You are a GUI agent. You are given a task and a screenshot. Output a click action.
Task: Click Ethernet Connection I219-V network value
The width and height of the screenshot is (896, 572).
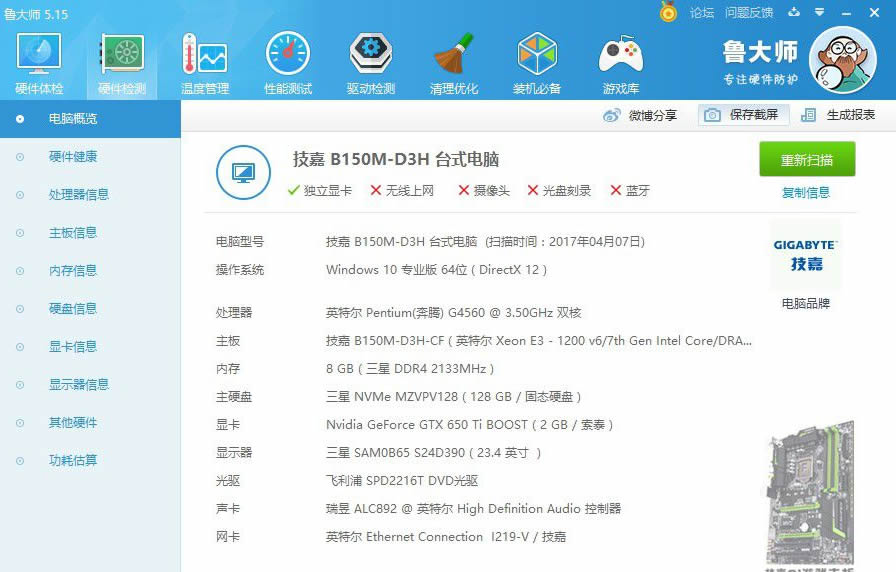(x=446, y=537)
